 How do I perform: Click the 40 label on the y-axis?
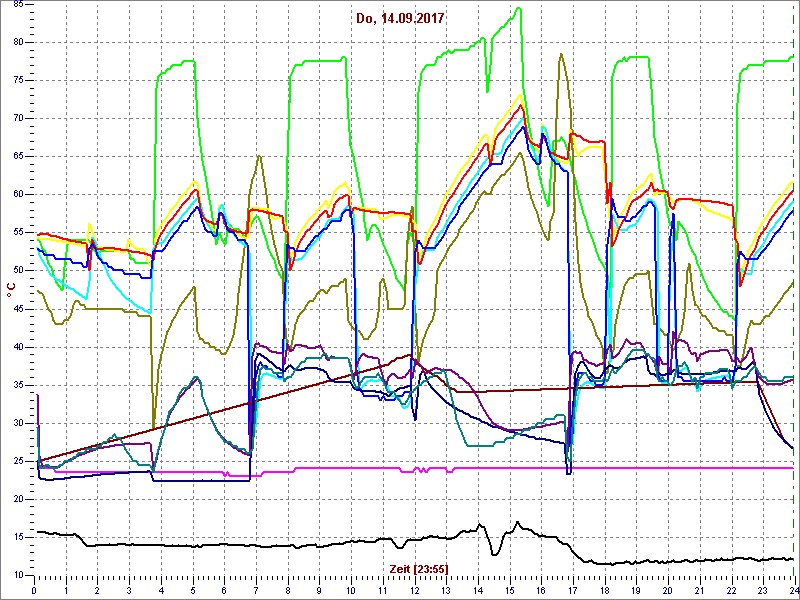[20, 347]
